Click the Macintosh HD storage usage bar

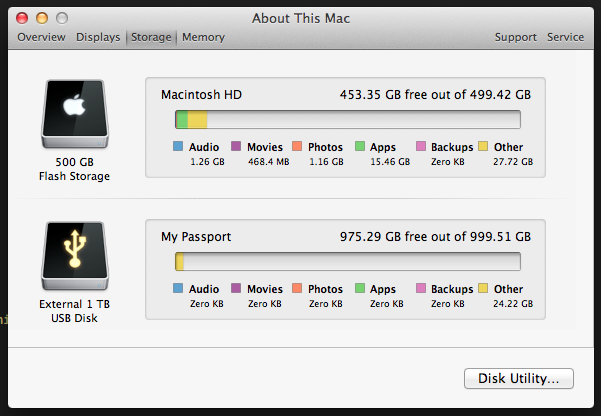[348, 119]
